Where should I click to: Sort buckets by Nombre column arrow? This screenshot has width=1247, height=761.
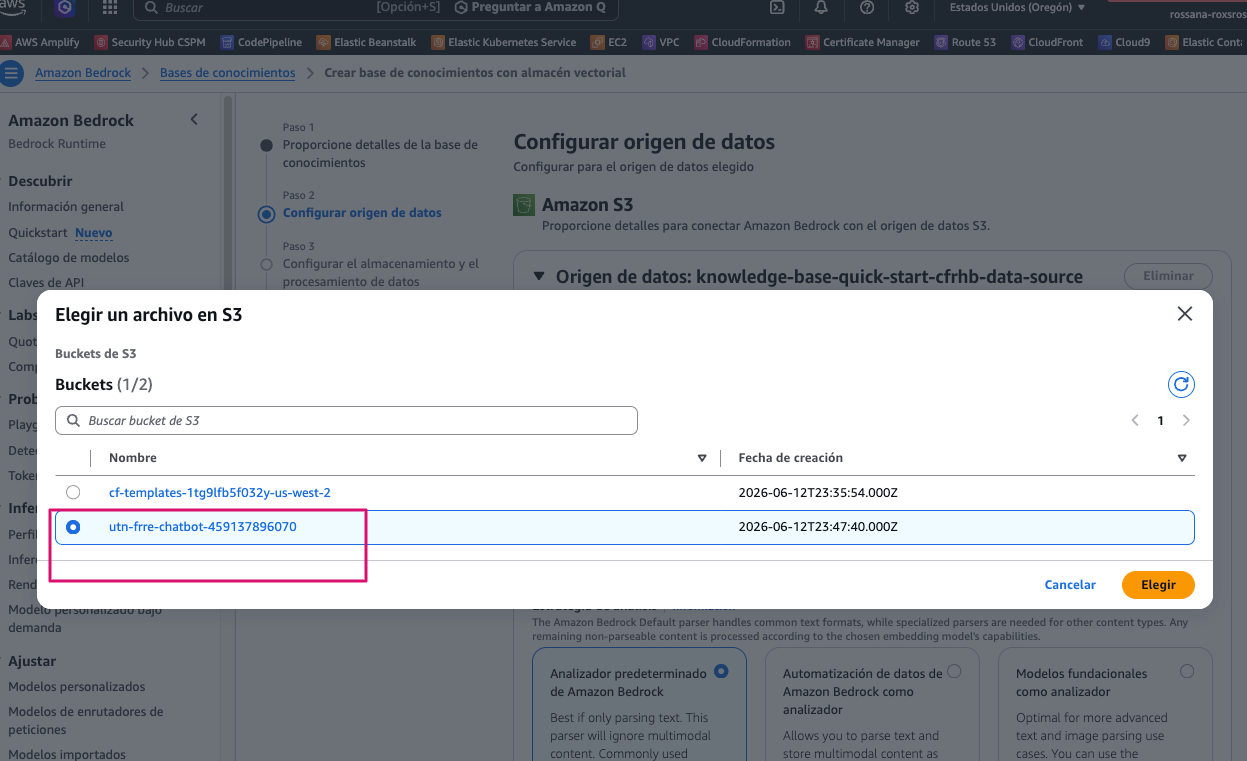tap(702, 458)
